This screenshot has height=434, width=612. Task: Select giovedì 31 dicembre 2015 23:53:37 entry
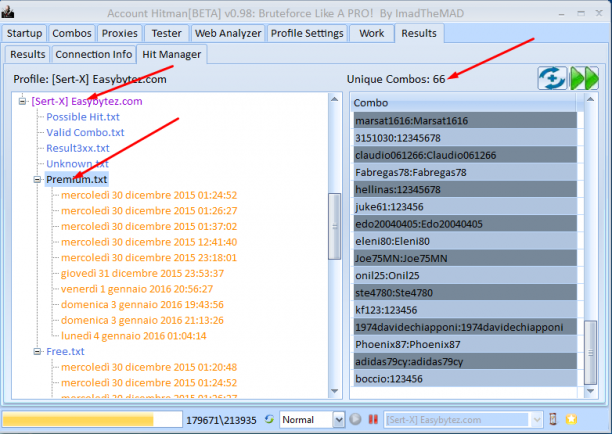coord(142,273)
